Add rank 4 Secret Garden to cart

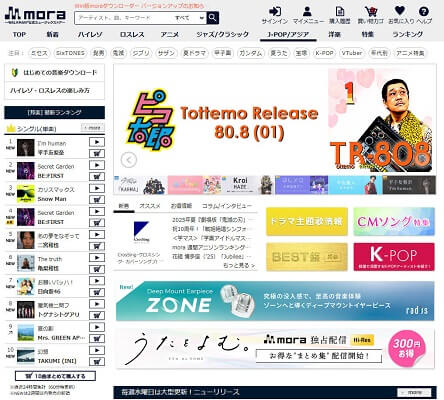coord(97,223)
